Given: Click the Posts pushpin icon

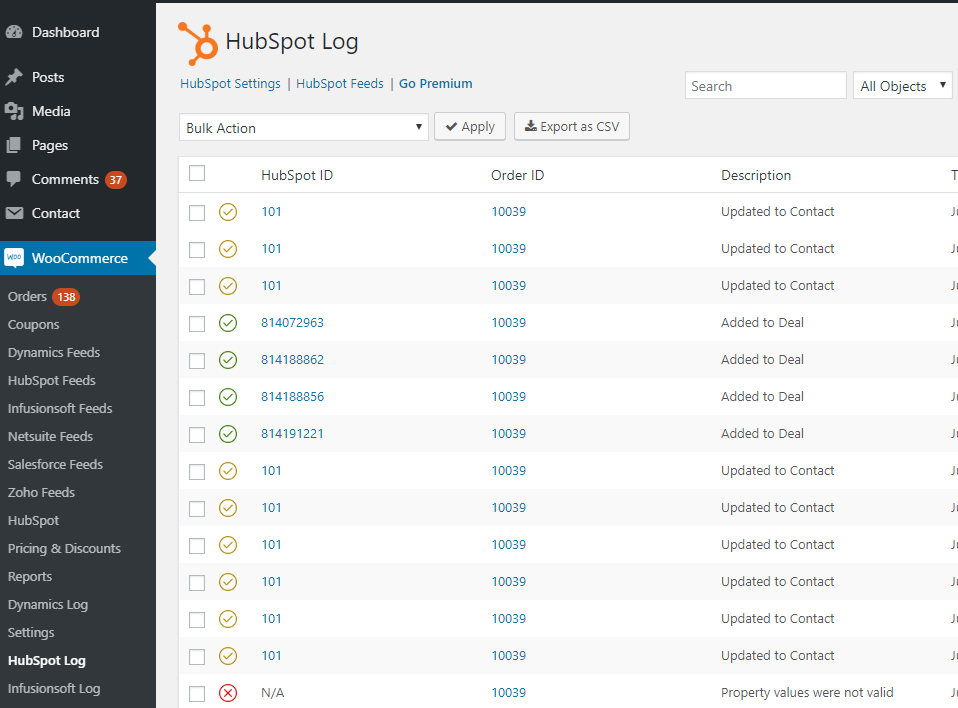Looking at the screenshot, I should (x=14, y=77).
